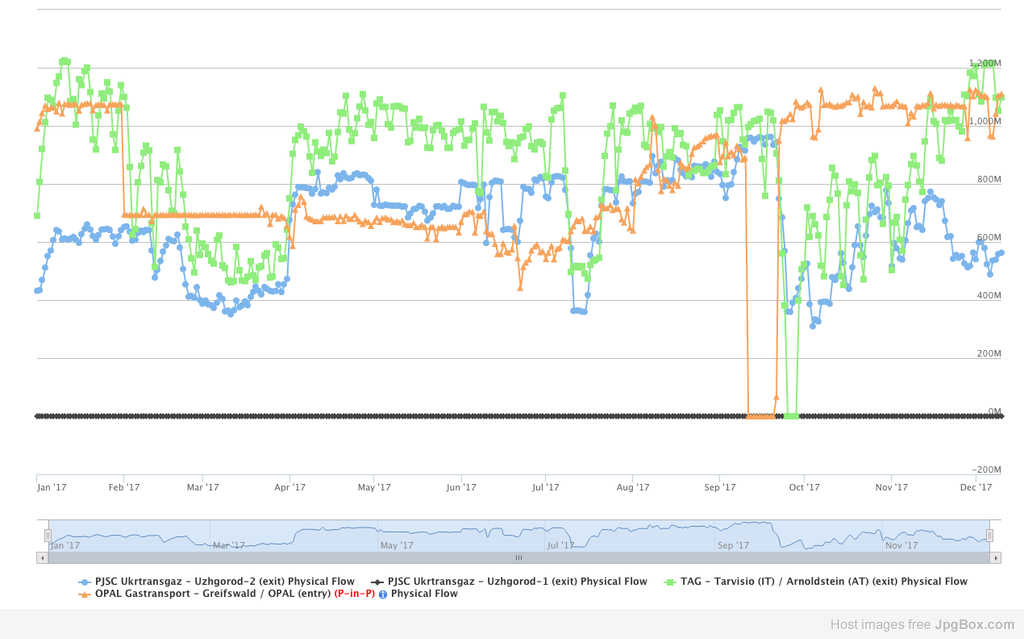The width and height of the screenshot is (1024, 639).
Task: Click the "Oct '17" x-axis label
Action: 804,487
